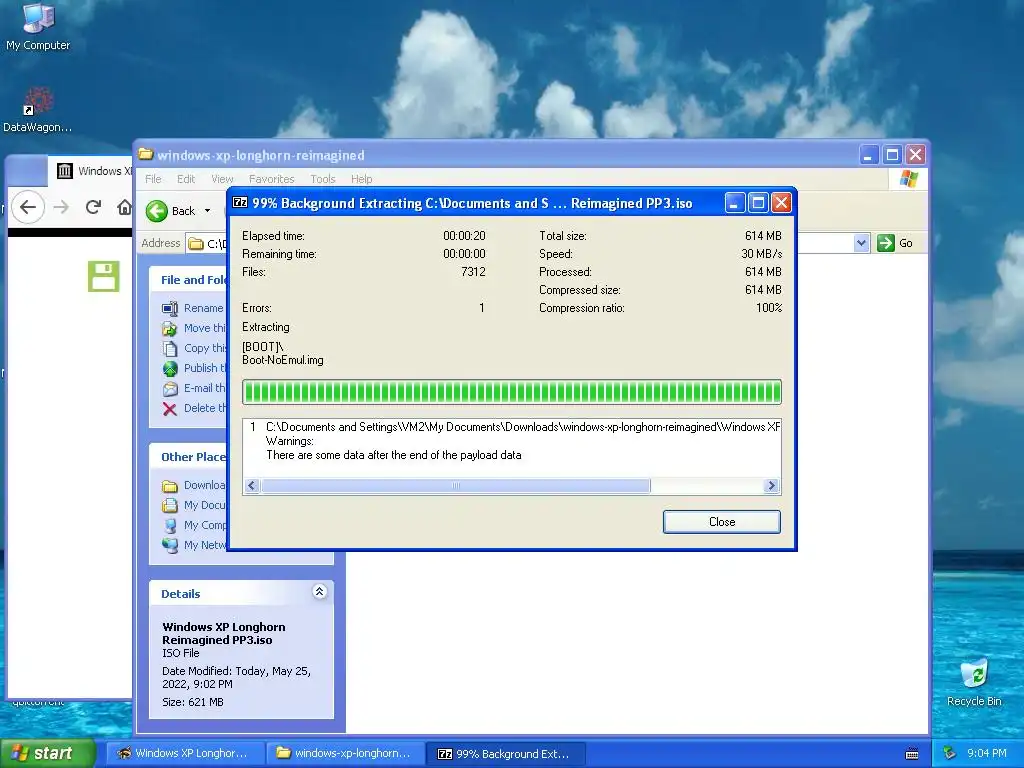Click the red X Delete this file icon
Viewport: 1024px width, 768px height.
point(170,409)
